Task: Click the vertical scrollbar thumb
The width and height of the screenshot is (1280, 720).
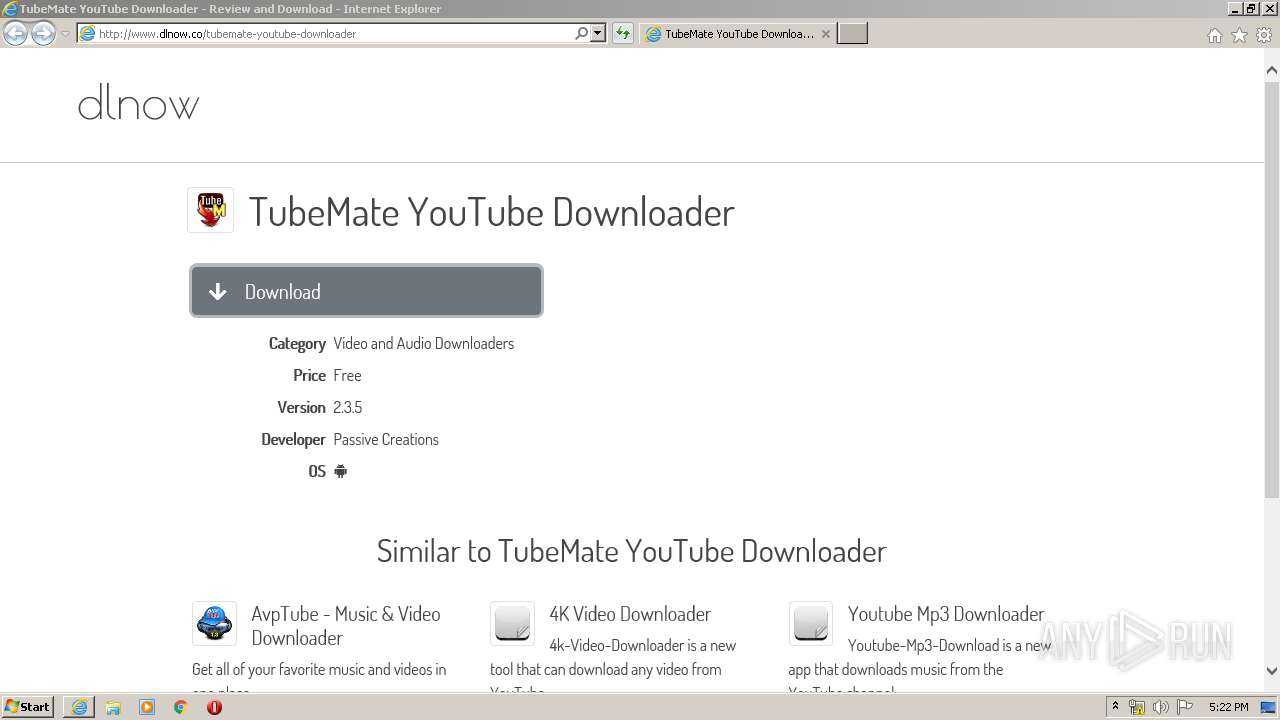Action: coord(1272,290)
